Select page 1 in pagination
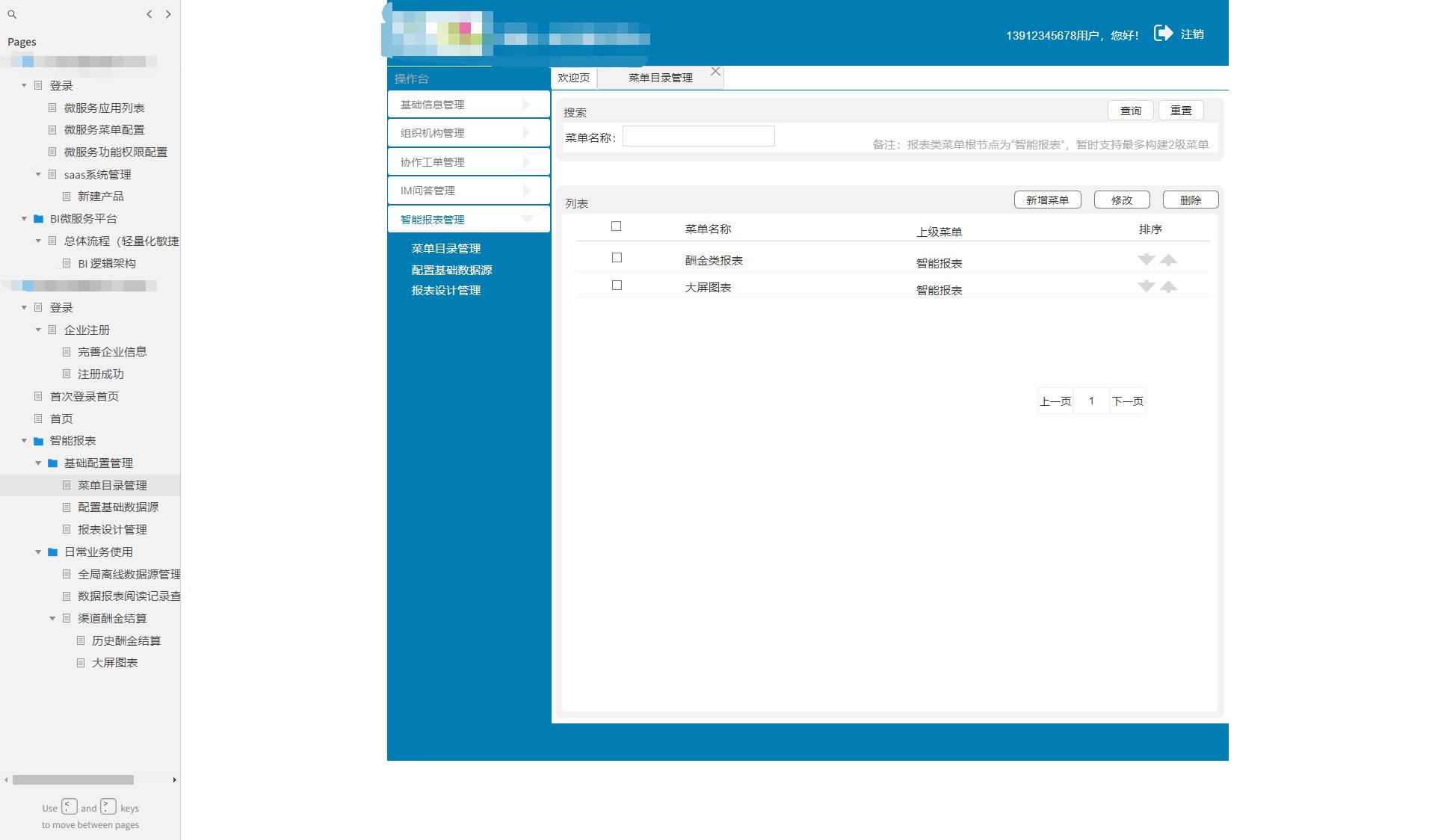Screen dimensions: 1435x840 pyautogui.click(x=1091, y=401)
